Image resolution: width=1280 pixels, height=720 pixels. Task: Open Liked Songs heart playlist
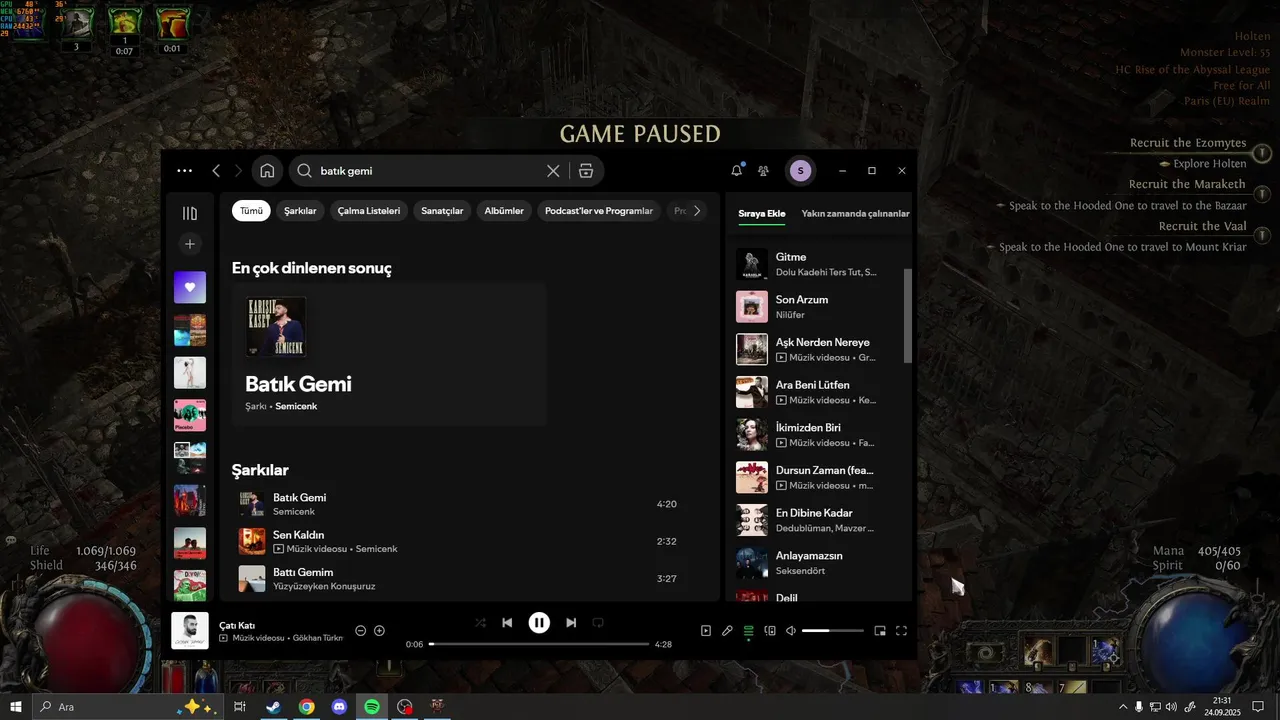coord(190,287)
